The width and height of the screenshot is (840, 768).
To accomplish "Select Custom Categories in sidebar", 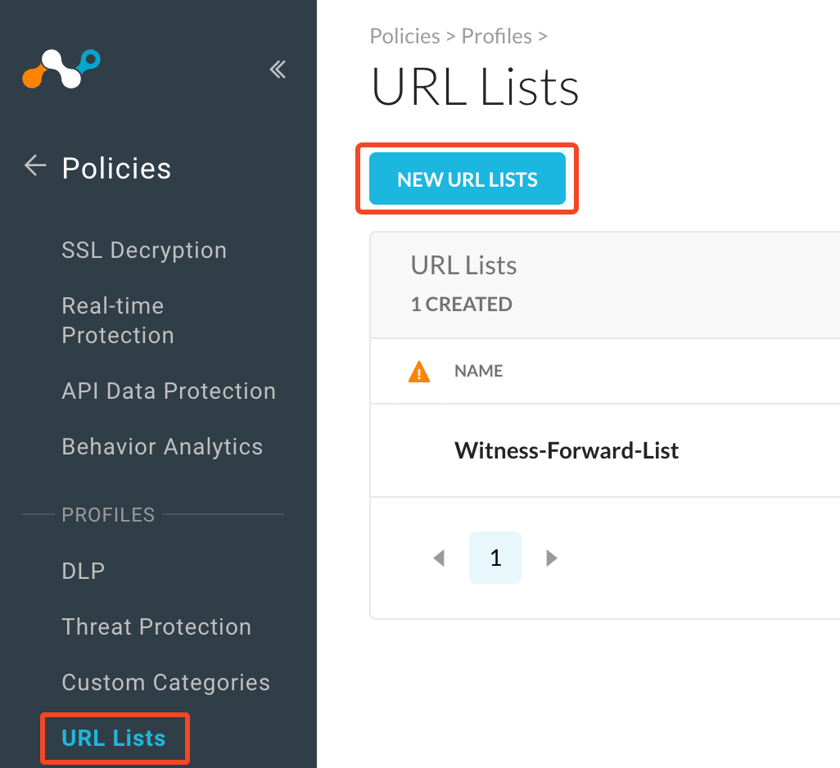I will [x=165, y=683].
